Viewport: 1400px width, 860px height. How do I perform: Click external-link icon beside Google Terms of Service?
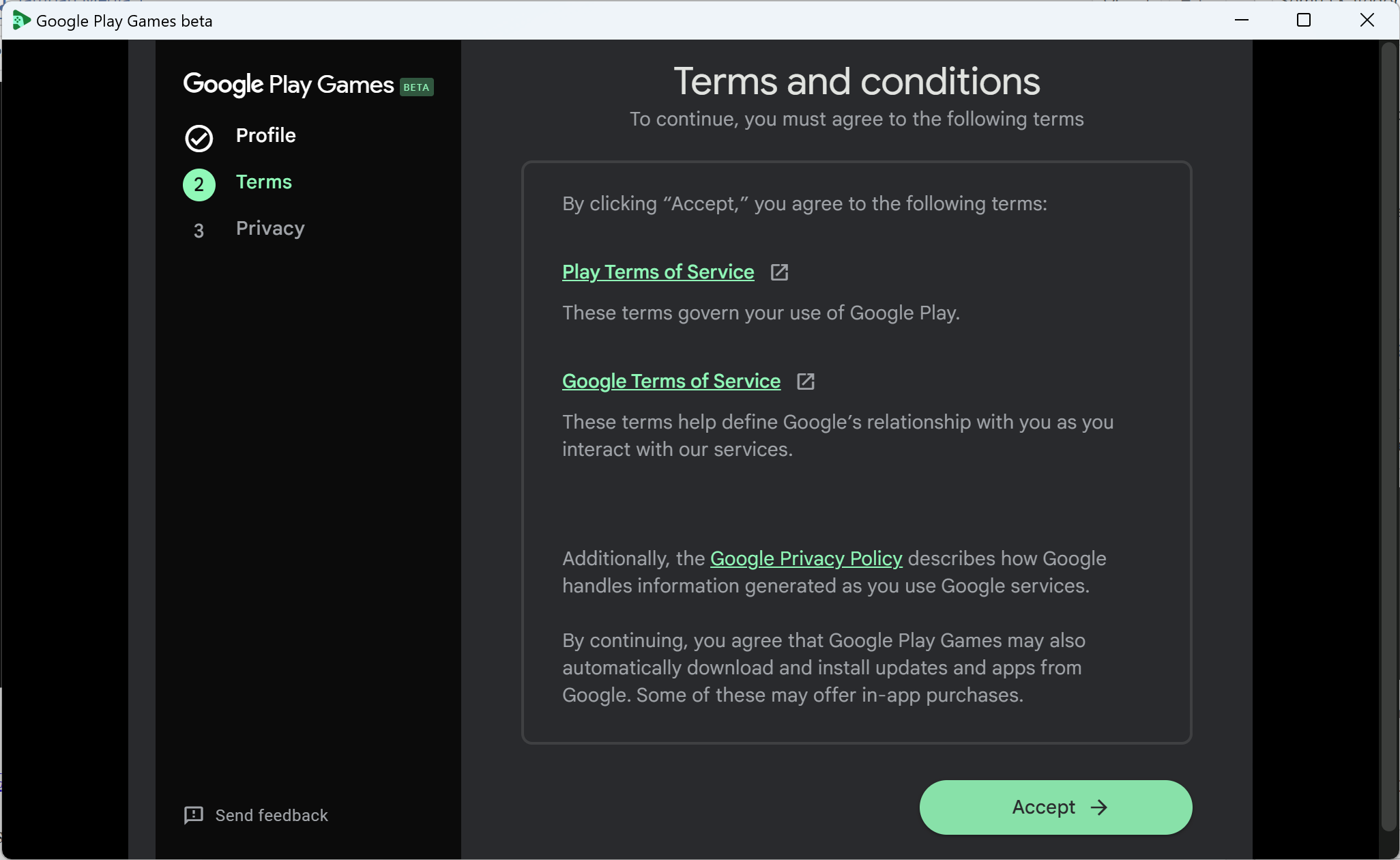click(806, 382)
